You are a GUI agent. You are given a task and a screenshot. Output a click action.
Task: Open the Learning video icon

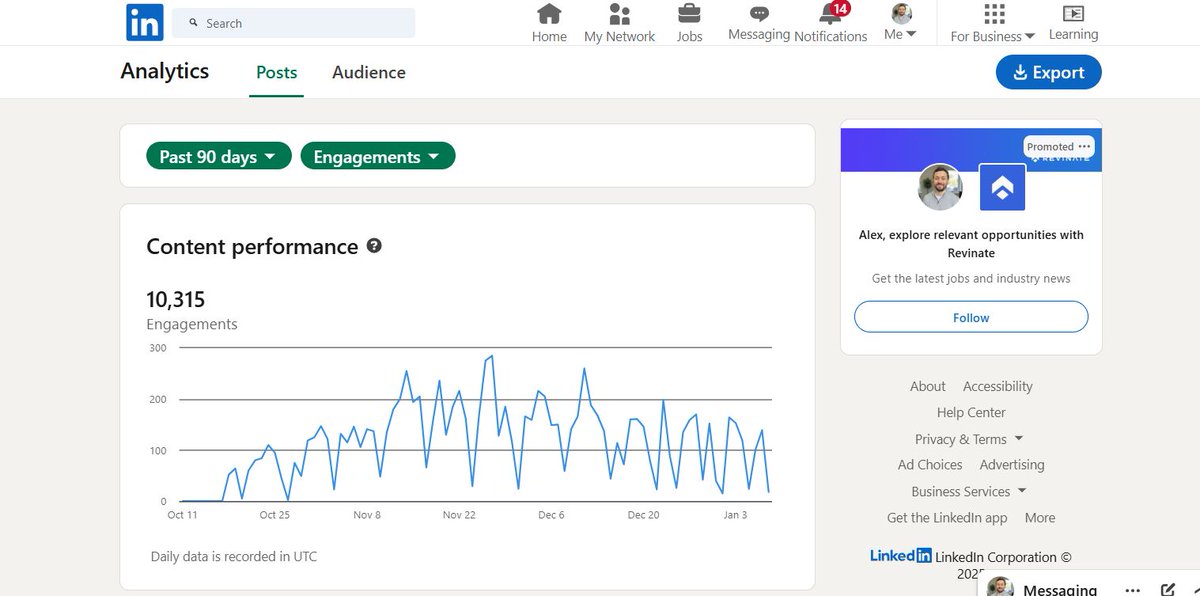click(x=1073, y=14)
